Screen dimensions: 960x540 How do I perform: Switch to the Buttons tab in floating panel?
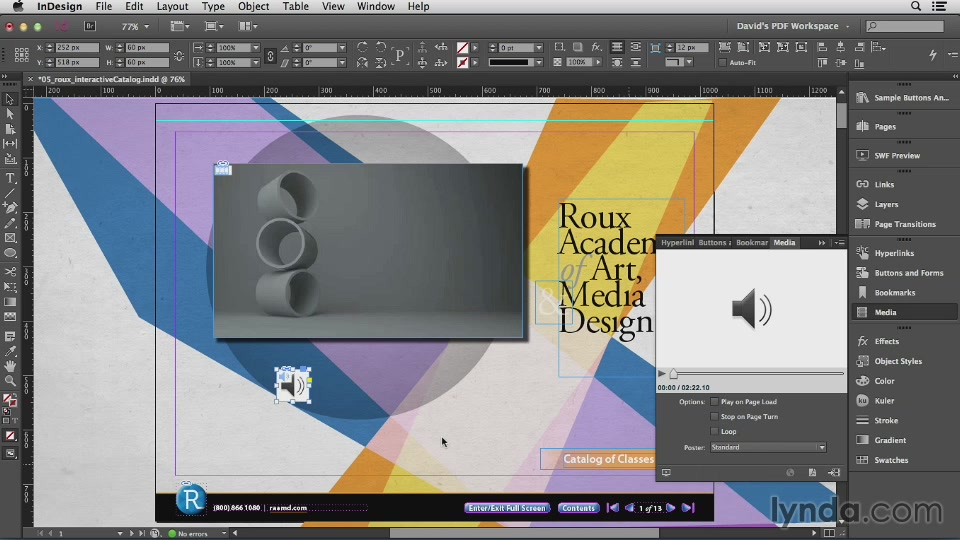[714, 242]
